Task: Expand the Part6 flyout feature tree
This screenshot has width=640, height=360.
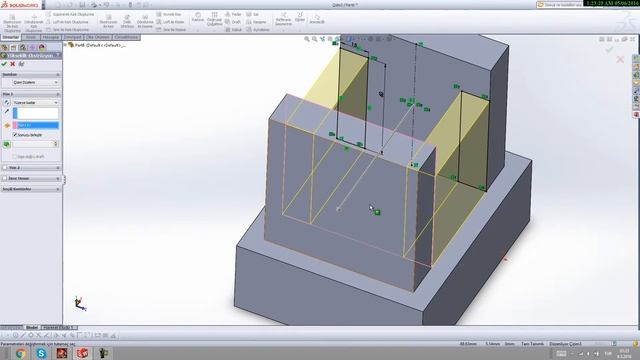Action: click(x=66, y=45)
